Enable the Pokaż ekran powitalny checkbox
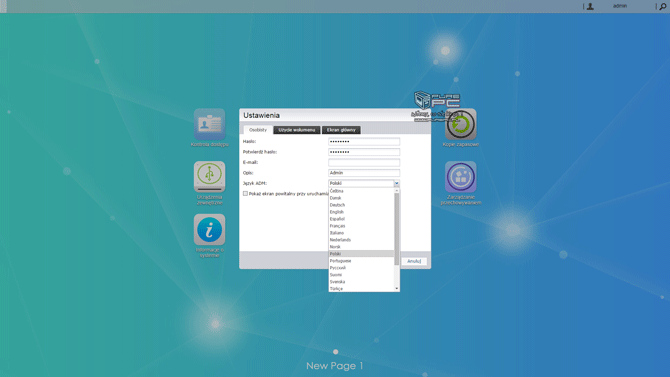 [245, 194]
